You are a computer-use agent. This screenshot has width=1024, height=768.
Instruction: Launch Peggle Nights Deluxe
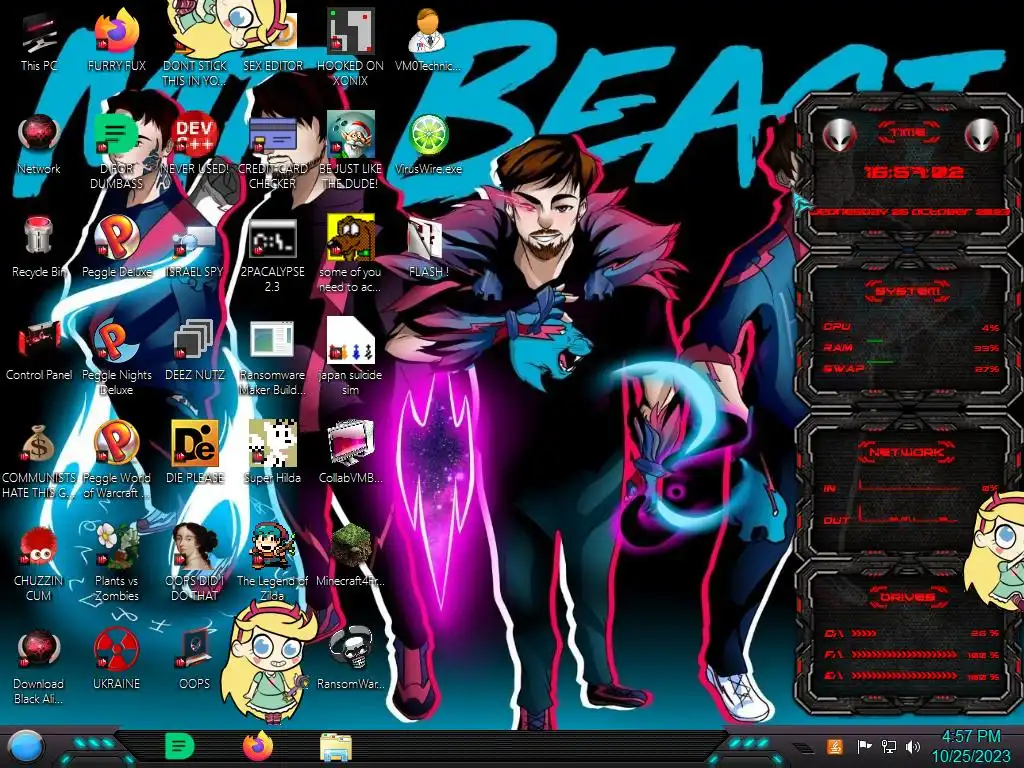click(x=116, y=357)
